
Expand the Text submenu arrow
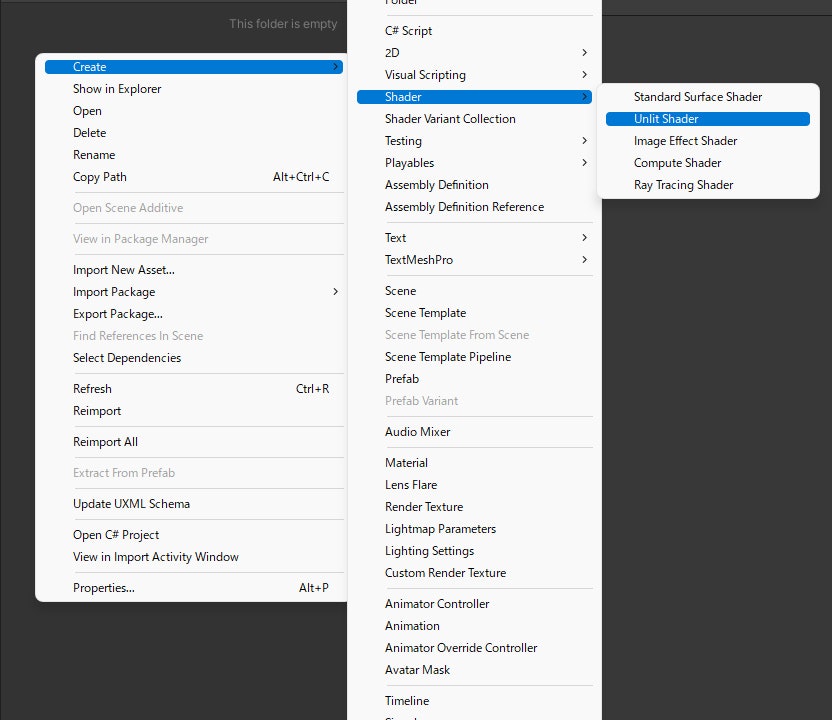coord(584,238)
